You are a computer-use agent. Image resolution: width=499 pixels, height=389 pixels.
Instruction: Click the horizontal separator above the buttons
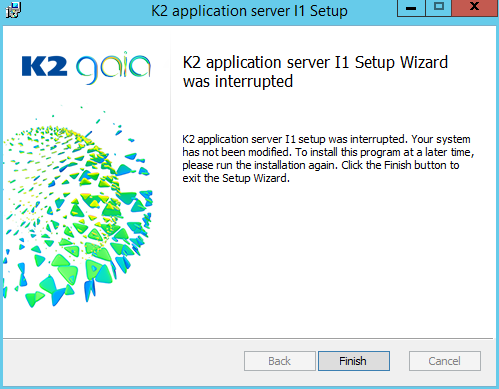coord(248,339)
